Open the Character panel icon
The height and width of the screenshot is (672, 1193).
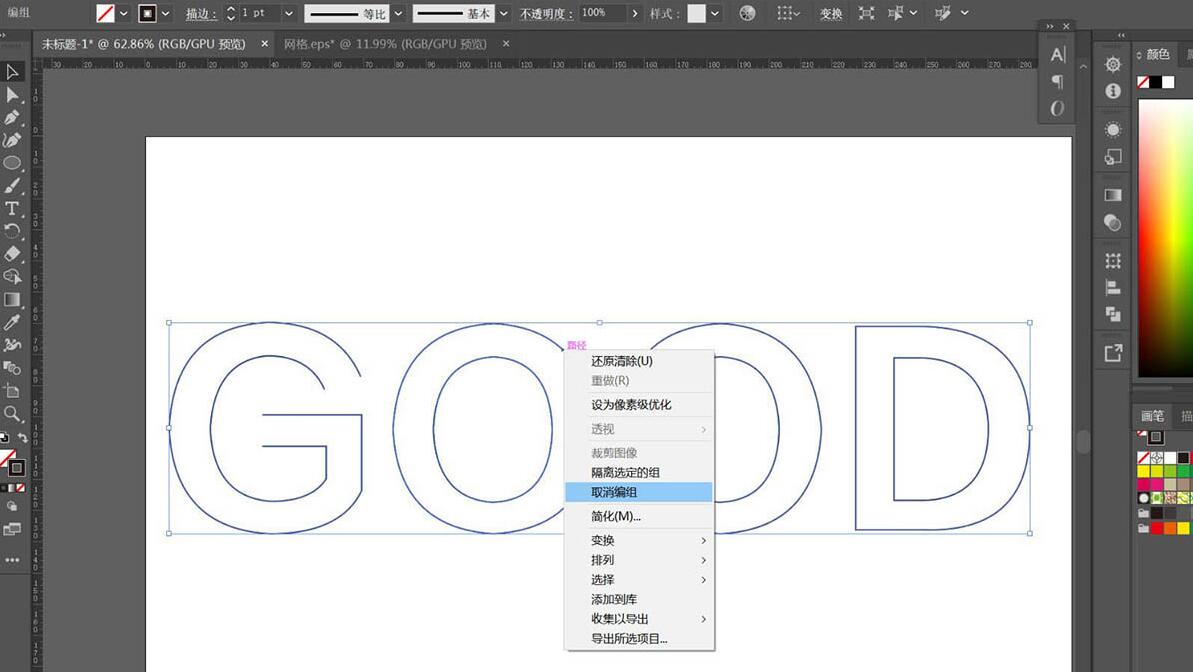(x=1057, y=54)
